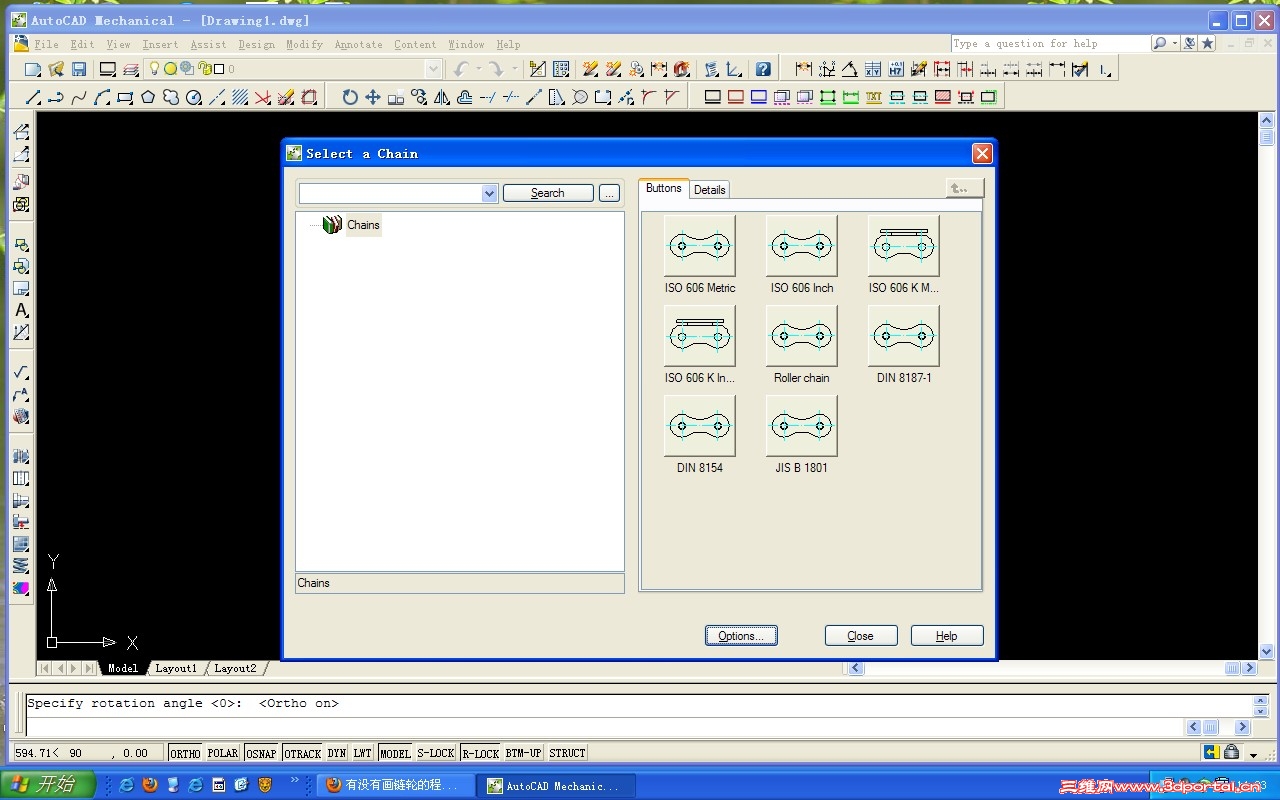Pick the ISO 606 K M... chain
This screenshot has width=1280, height=800.
coord(904,246)
